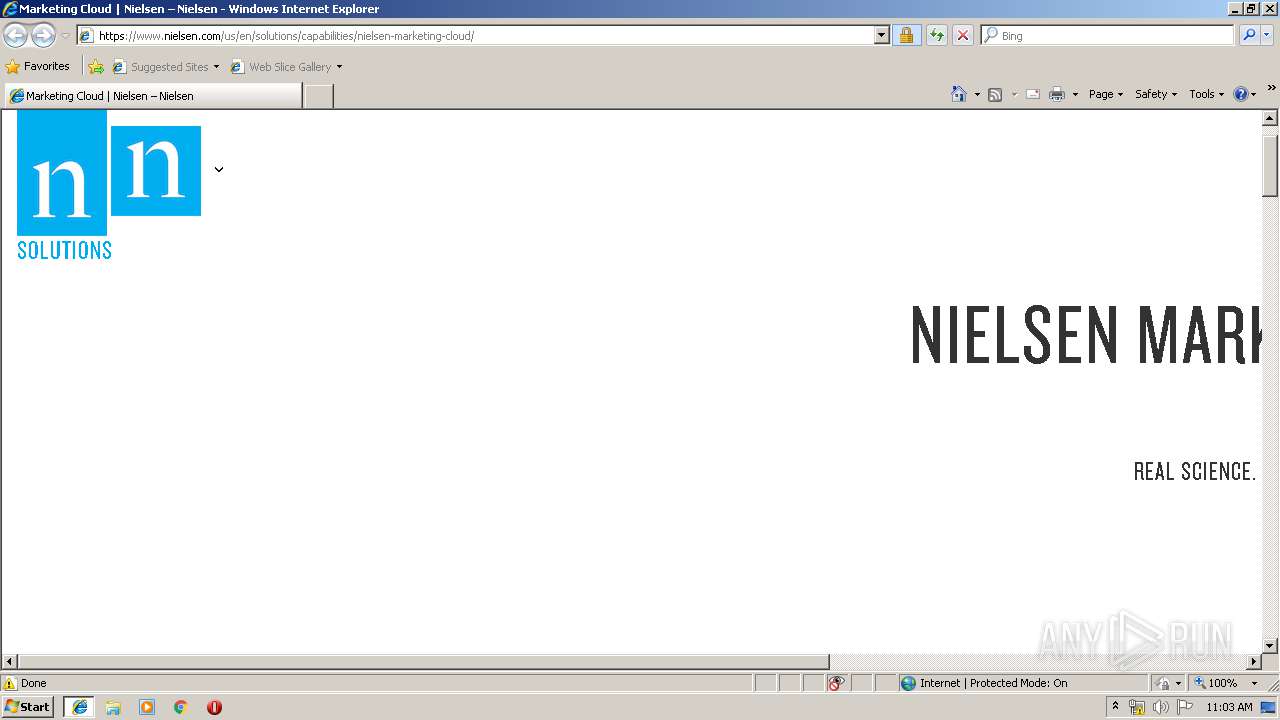Image resolution: width=1280 pixels, height=720 pixels.
Task: Click the second Nielsen n logo
Action: 156,171
